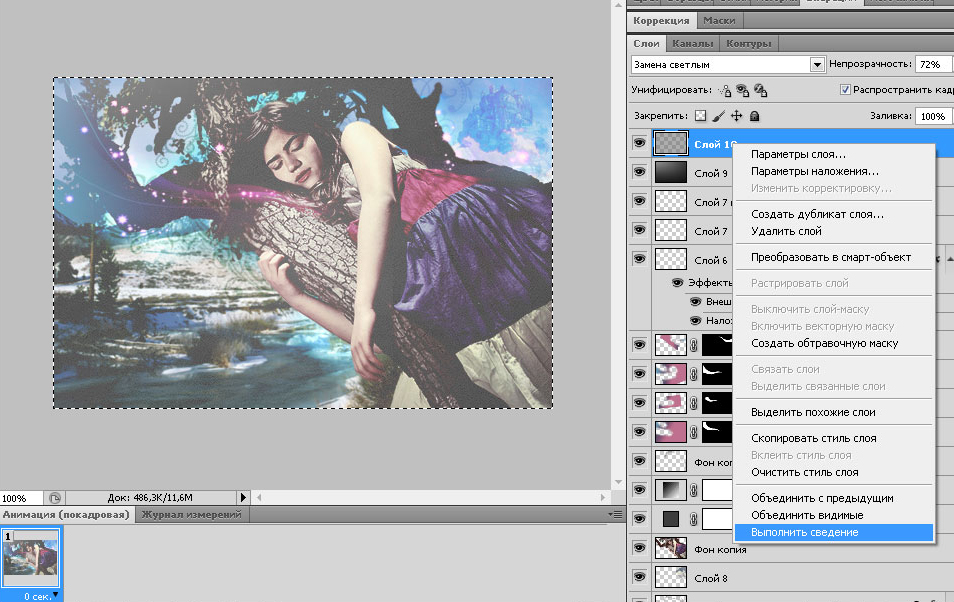Lock image pixels with the brush icon
954x602 pixels.
tap(719, 116)
